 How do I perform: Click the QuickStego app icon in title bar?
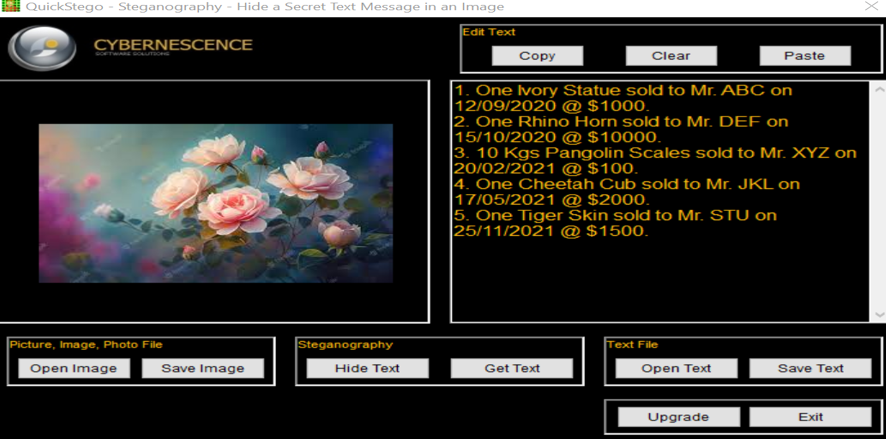(x=11, y=7)
